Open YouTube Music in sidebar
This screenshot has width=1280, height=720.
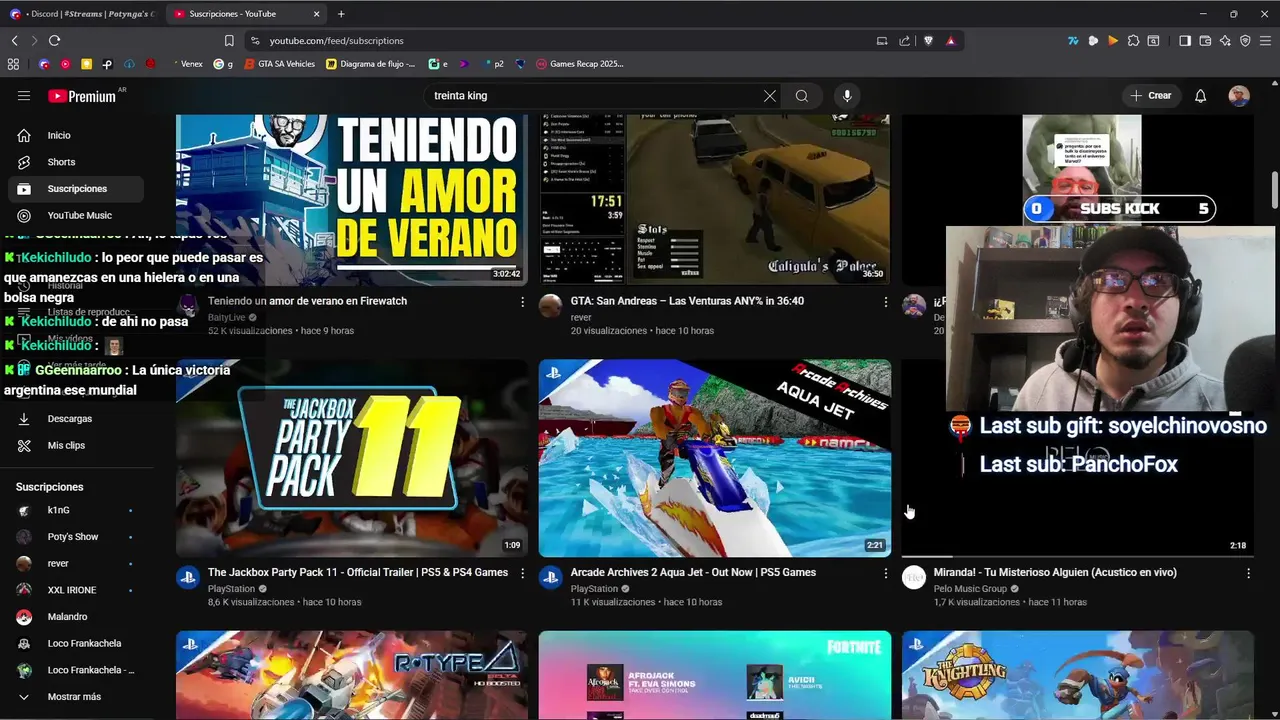tap(75, 216)
